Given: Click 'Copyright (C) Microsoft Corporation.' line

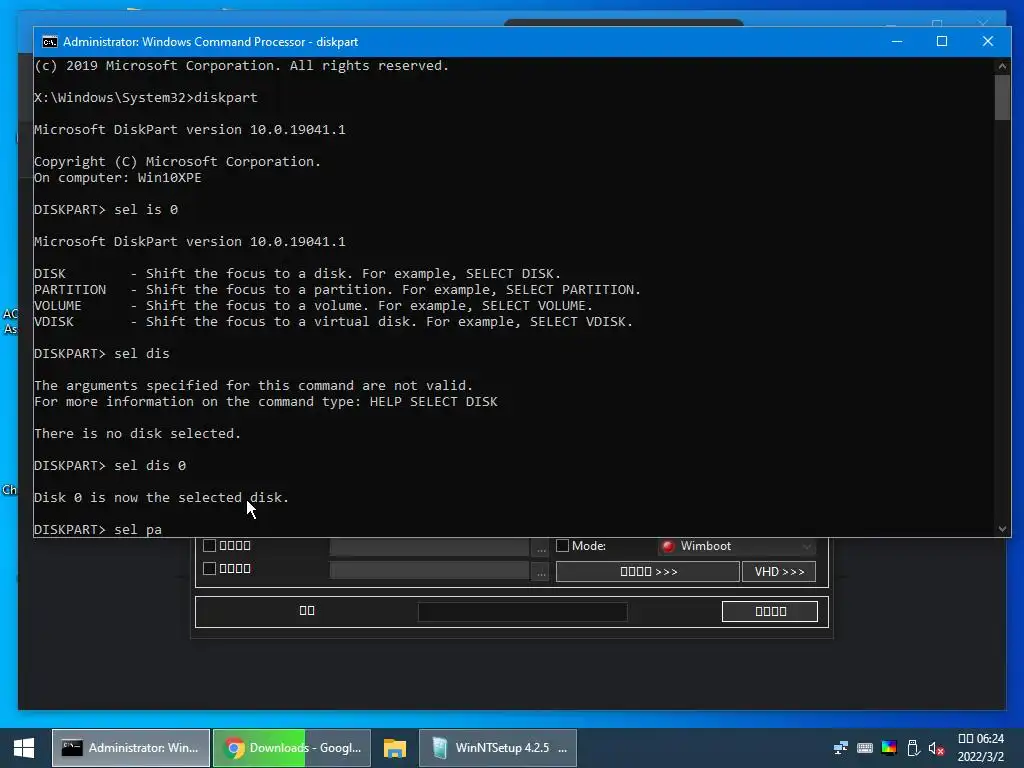Looking at the screenshot, I should tap(178, 162).
